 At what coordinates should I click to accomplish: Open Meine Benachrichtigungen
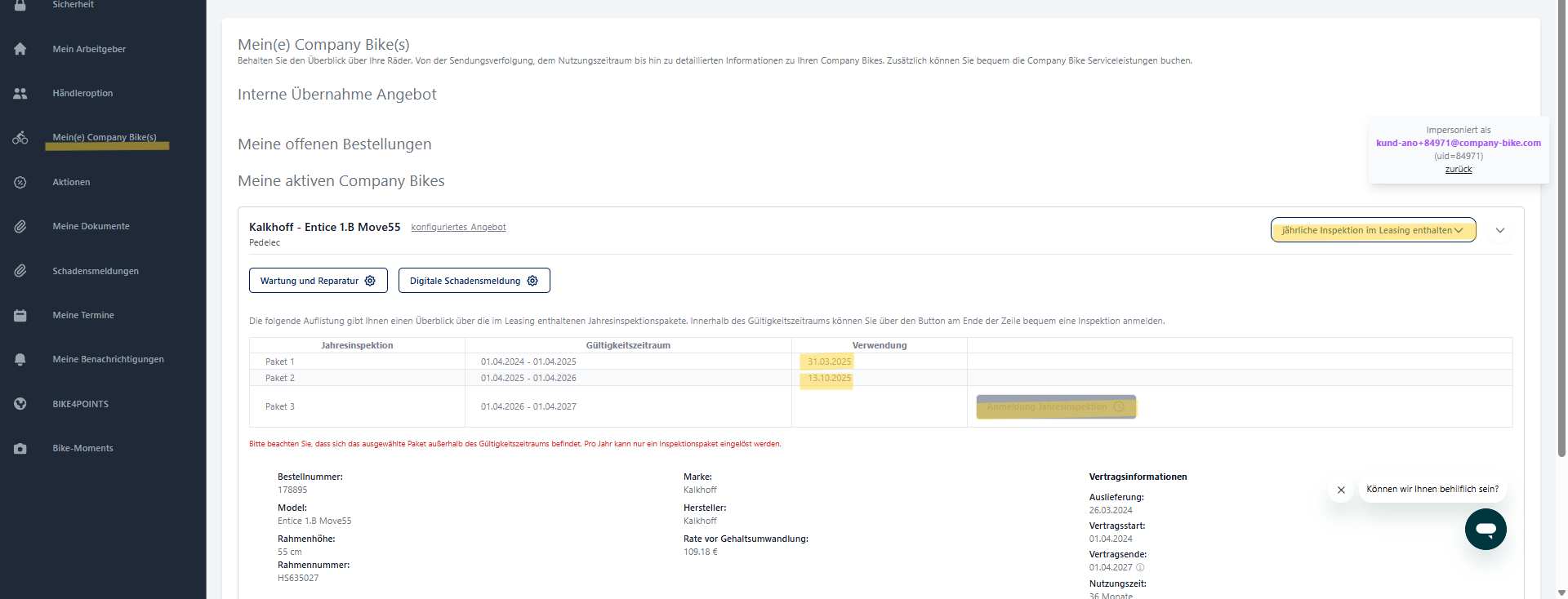(x=108, y=359)
